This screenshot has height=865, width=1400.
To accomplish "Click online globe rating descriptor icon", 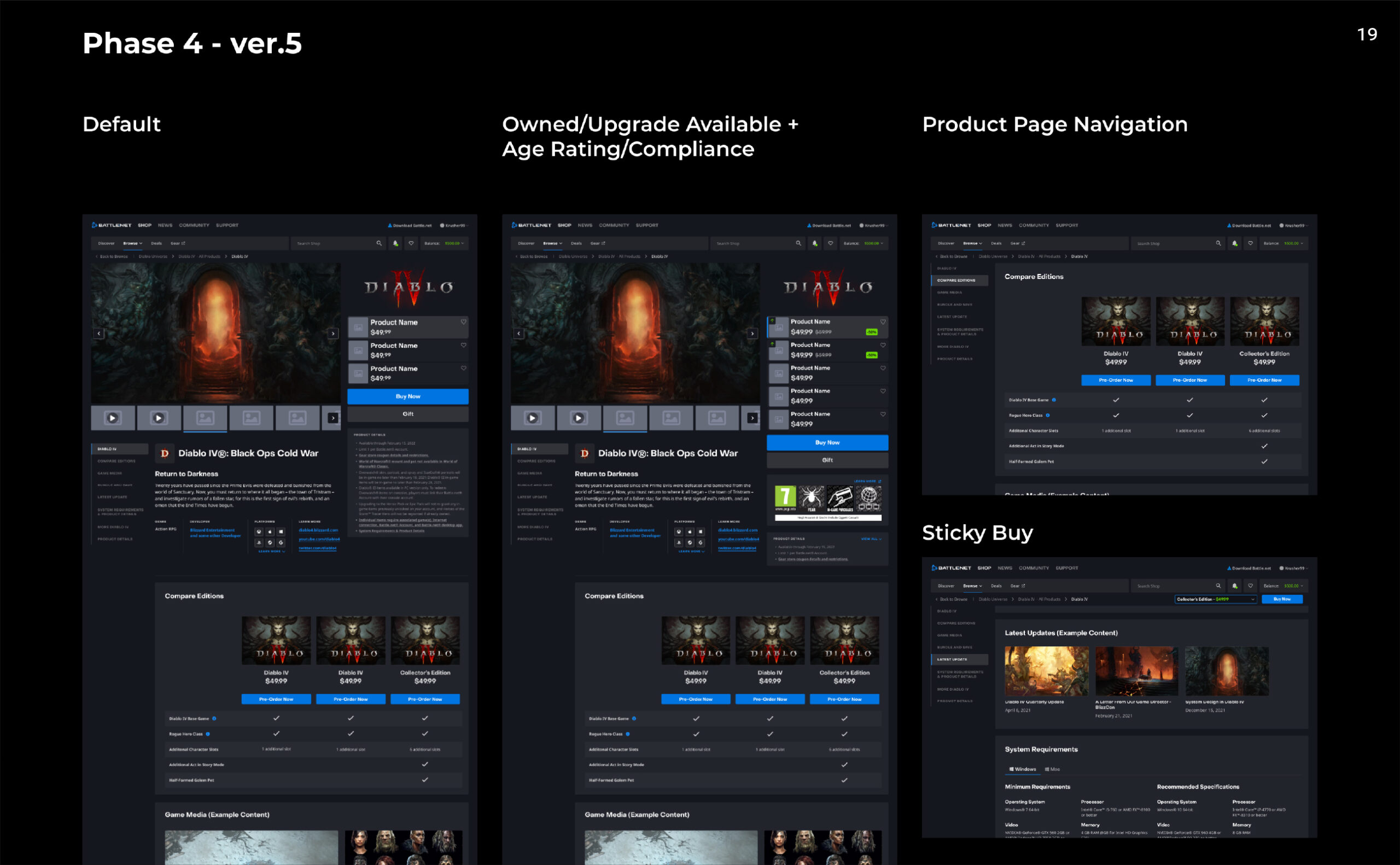I will tap(868, 498).
